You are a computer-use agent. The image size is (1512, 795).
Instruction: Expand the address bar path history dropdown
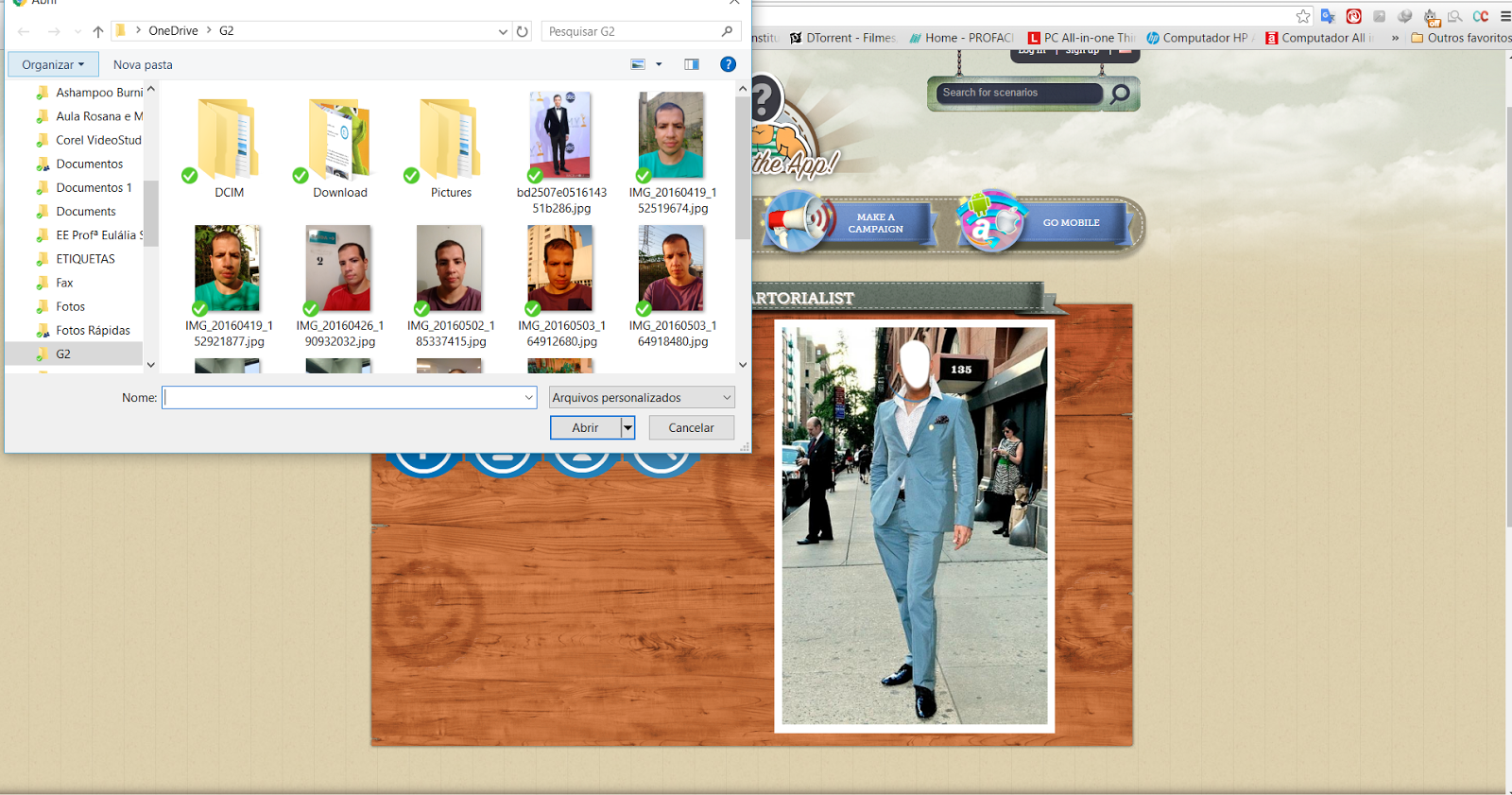pos(503,31)
